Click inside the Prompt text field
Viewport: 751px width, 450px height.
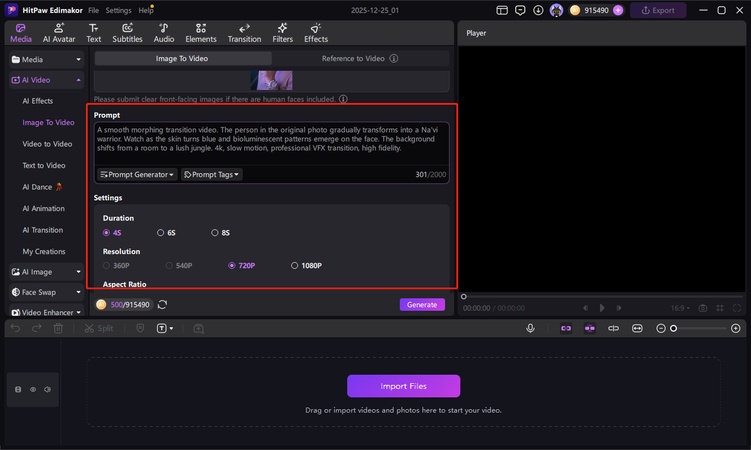click(x=270, y=140)
